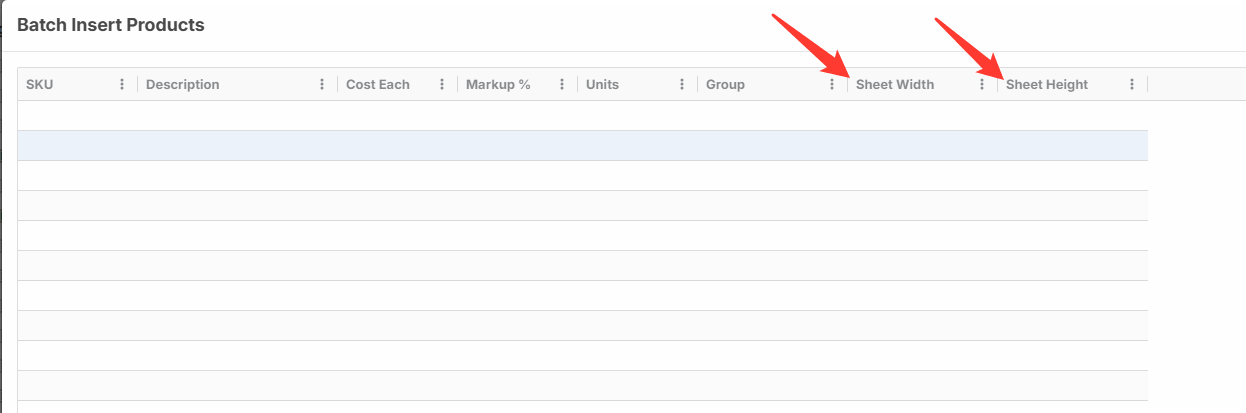Select the Units column header
Screen dimensions: 1246x413
(603, 85)
